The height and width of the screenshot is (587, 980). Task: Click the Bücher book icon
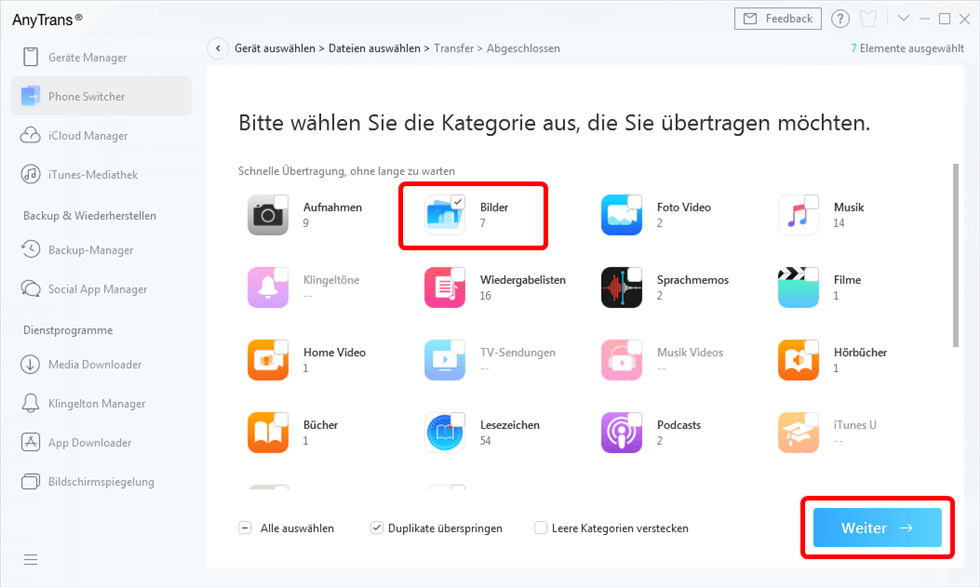[x=268, y=433]
